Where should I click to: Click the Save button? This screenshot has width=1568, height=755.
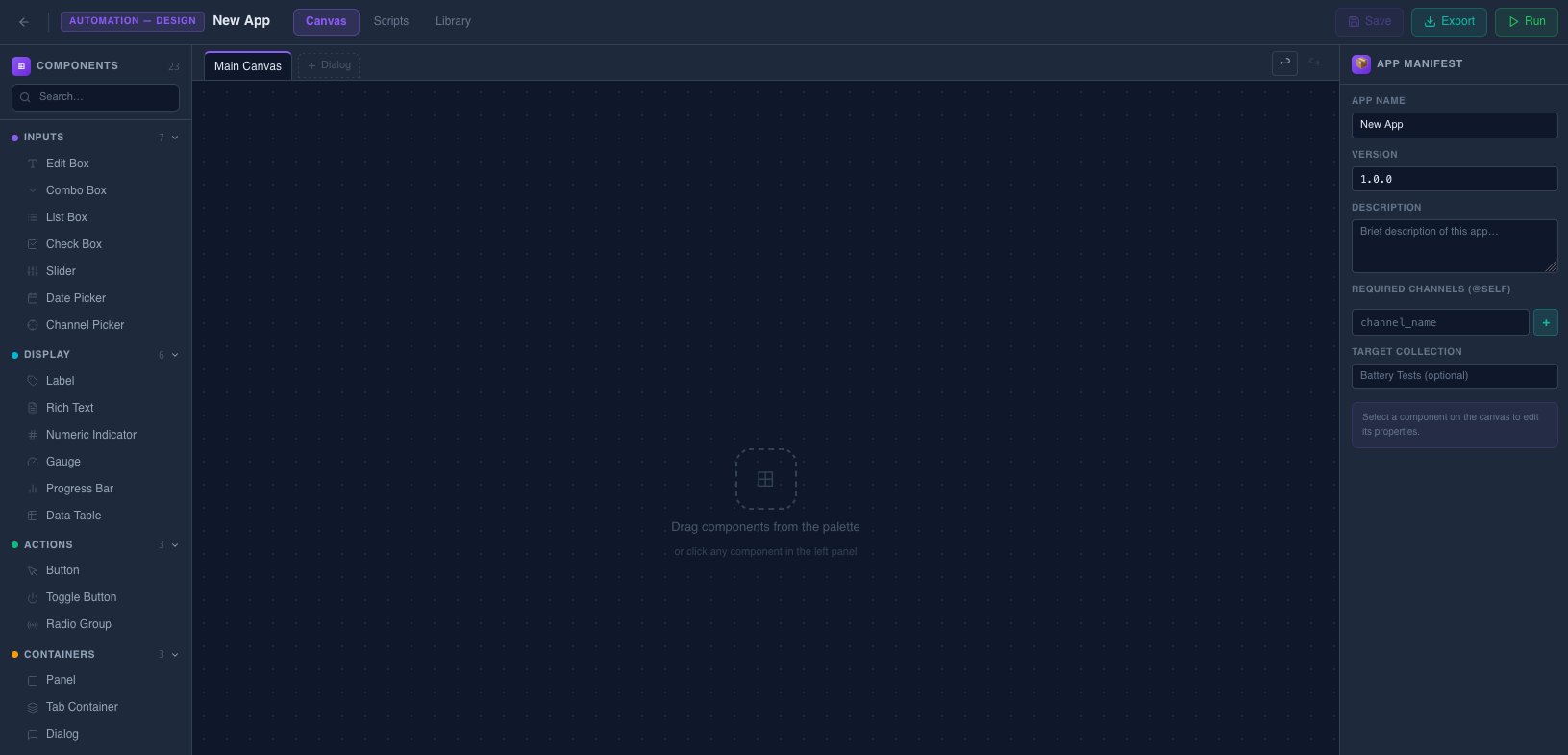(x=1369, y=21)
